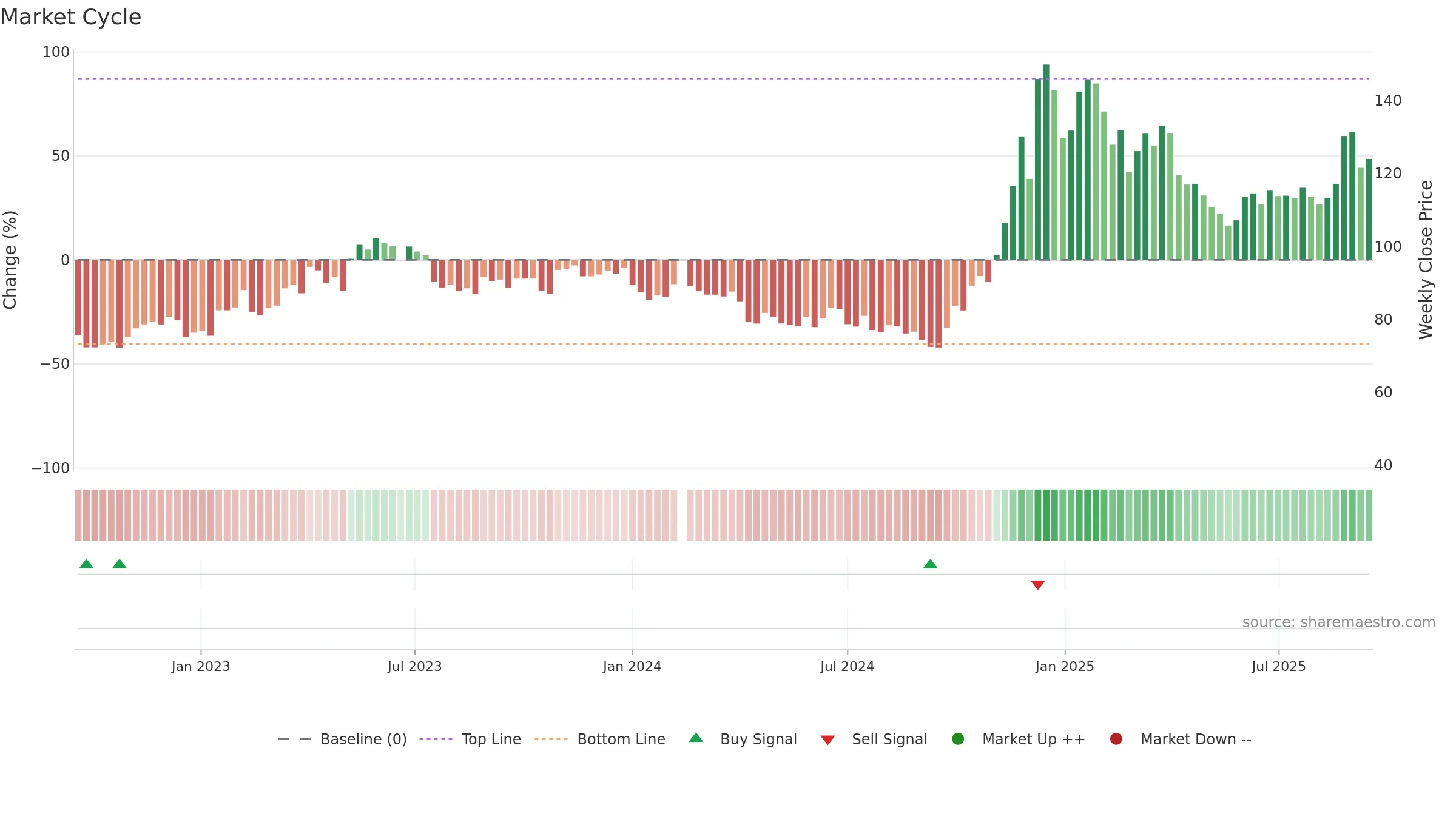
Task: Toggle the Bottom Line legend entry
Action: click(x=600, y=739)
